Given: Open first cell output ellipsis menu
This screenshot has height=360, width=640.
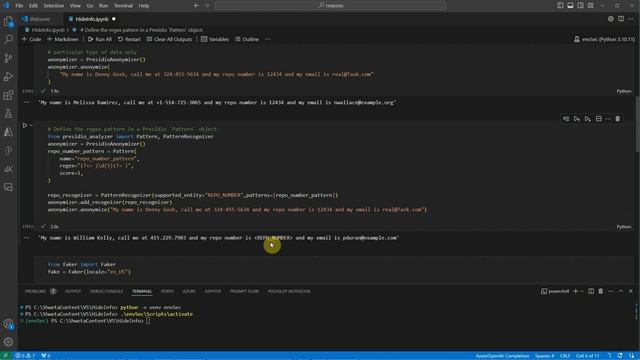Looking at the screenshot, I should pyautogui.click(x=27, y=102).
